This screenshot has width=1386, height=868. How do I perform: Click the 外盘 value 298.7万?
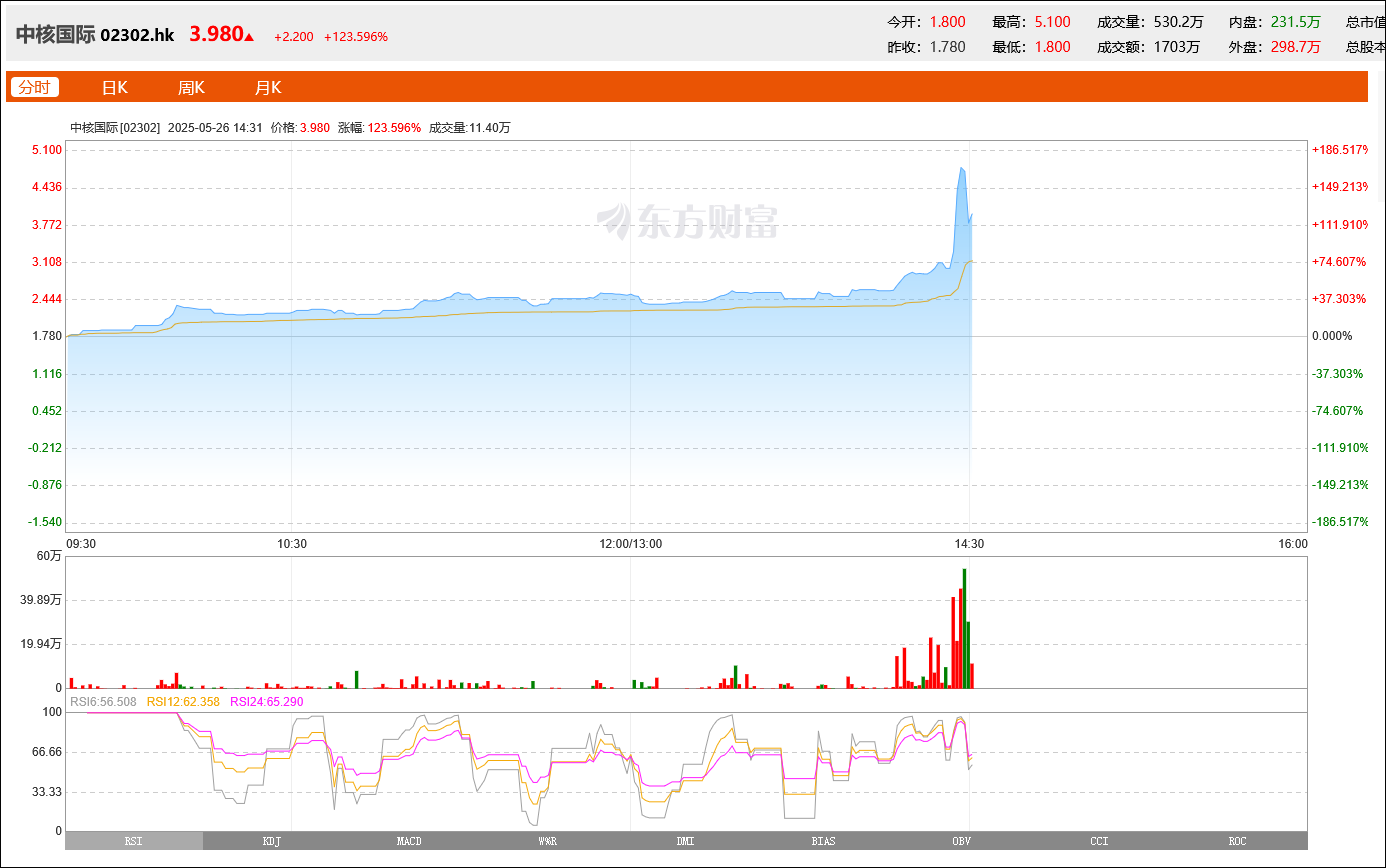[x=1296, y=47]
